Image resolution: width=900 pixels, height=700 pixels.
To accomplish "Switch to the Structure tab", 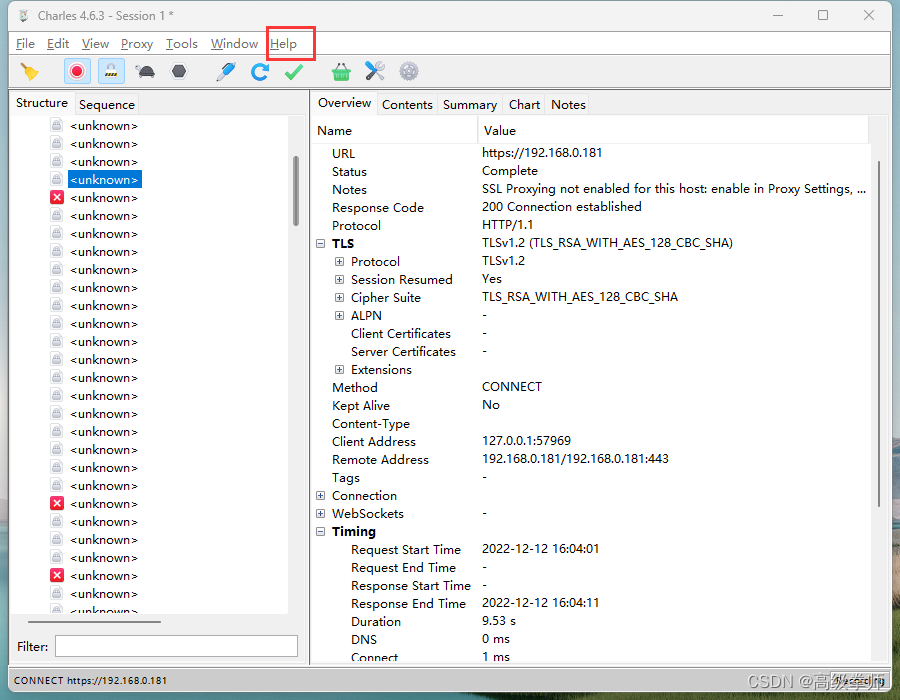I will click(42, 103).
